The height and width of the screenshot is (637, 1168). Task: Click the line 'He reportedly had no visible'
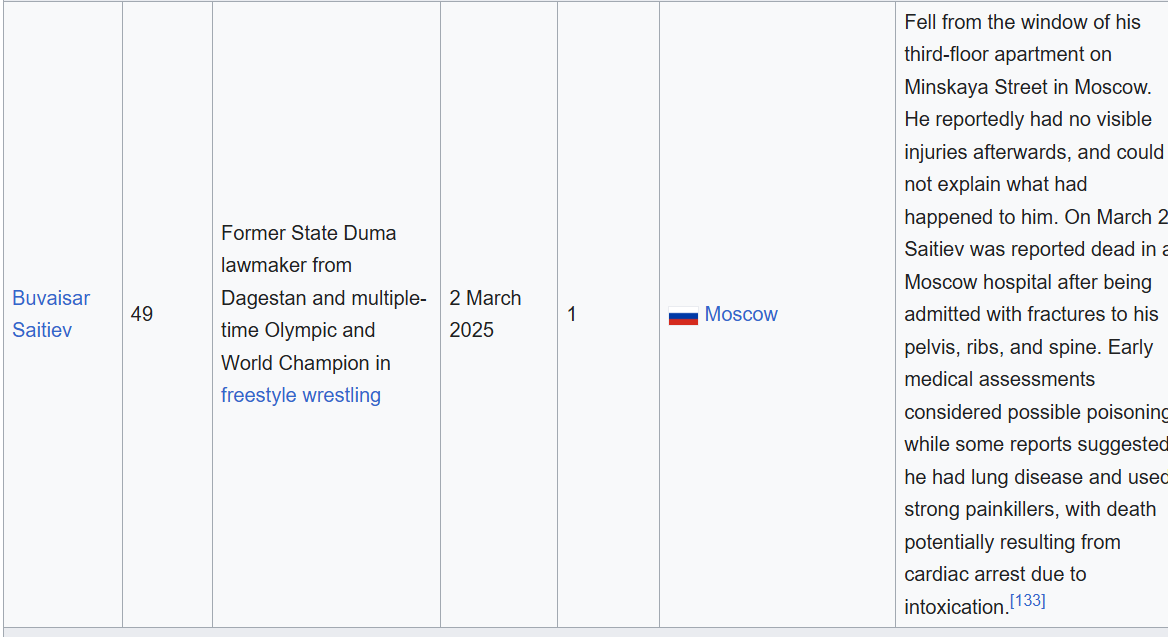coord(1027,119)
